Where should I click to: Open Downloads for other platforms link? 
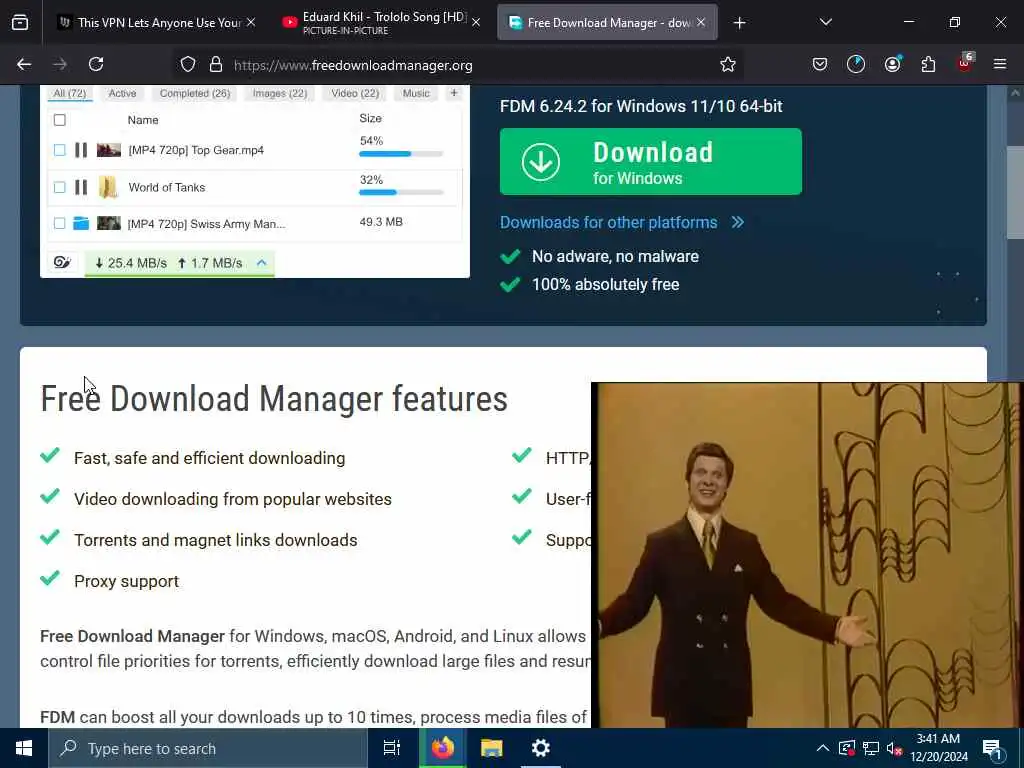pyautogui.click(x=622, y=222)
